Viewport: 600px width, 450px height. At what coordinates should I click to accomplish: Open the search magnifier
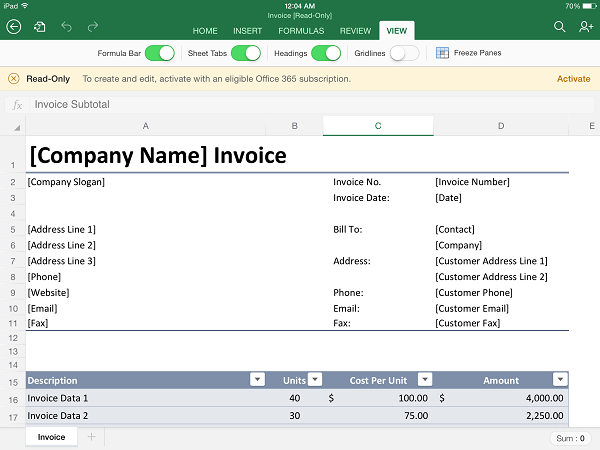[560, 27]
